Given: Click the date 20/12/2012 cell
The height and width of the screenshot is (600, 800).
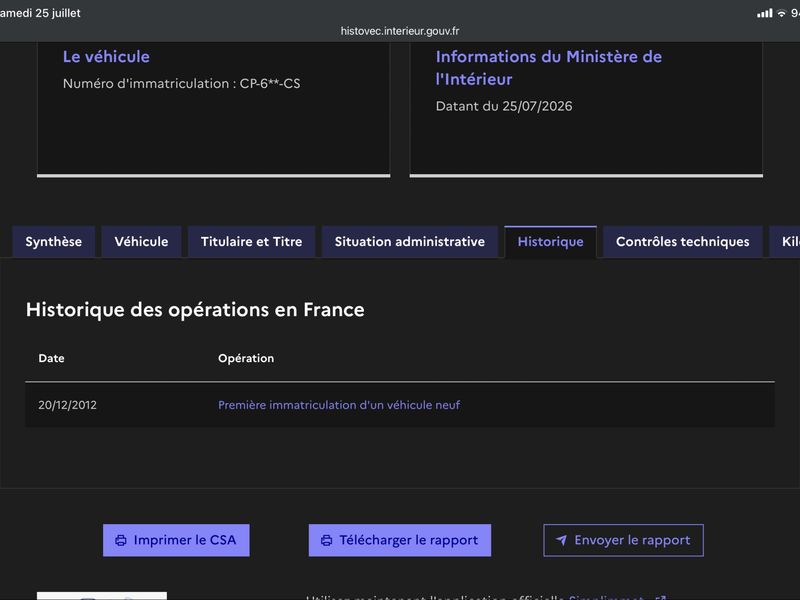Looking at the screenshot, I should coord(67,405).
